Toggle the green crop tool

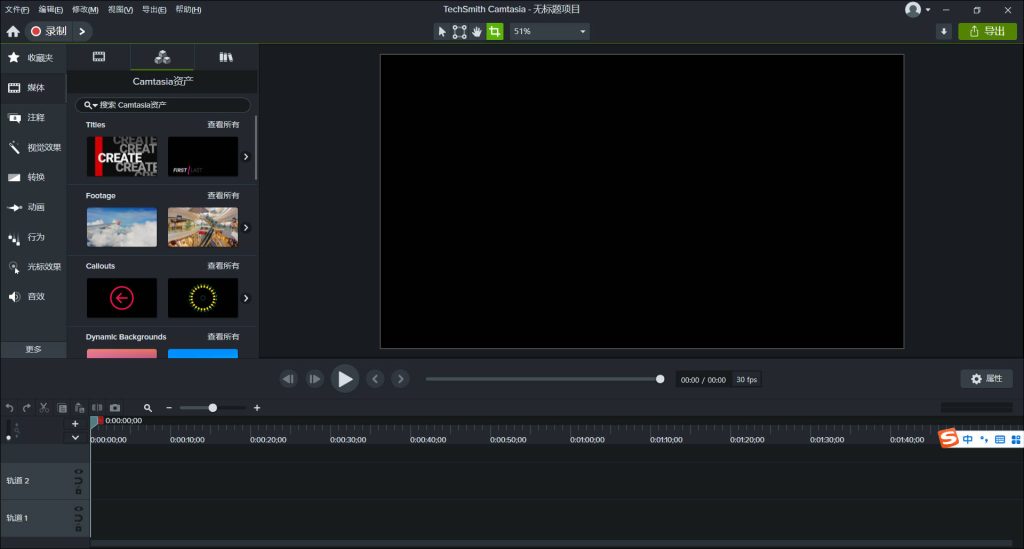(x=495, y=31)
